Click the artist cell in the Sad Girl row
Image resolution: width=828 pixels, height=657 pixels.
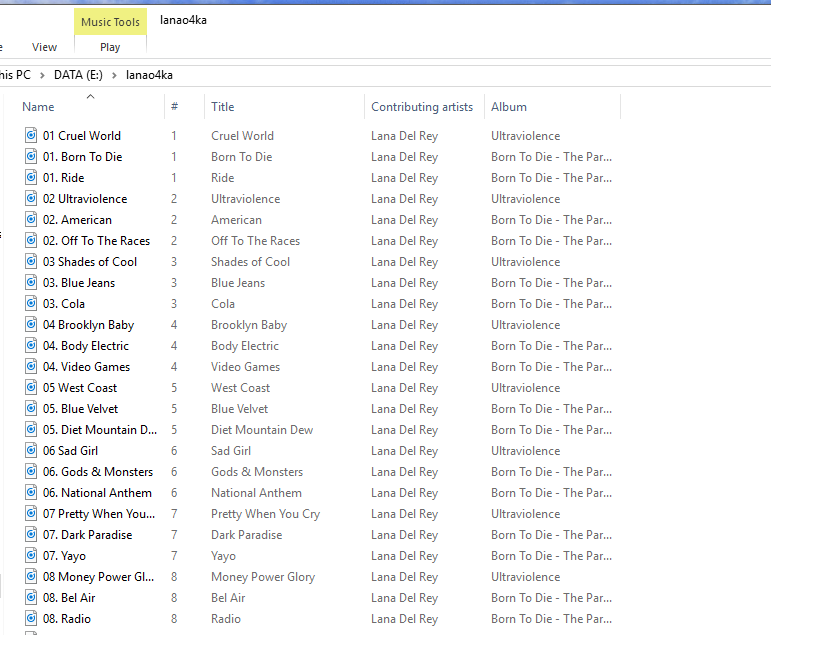pos(404,451)
